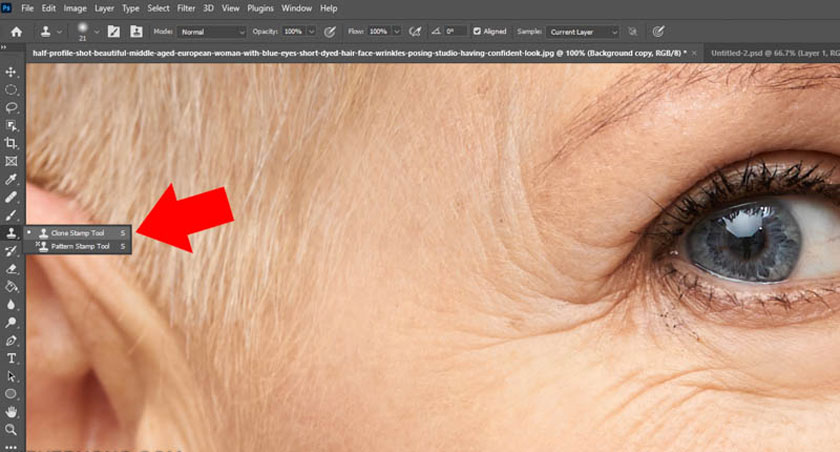840x452 pixels.
Task: Activate the Horizontal Type tool
Action: [12, 358]
